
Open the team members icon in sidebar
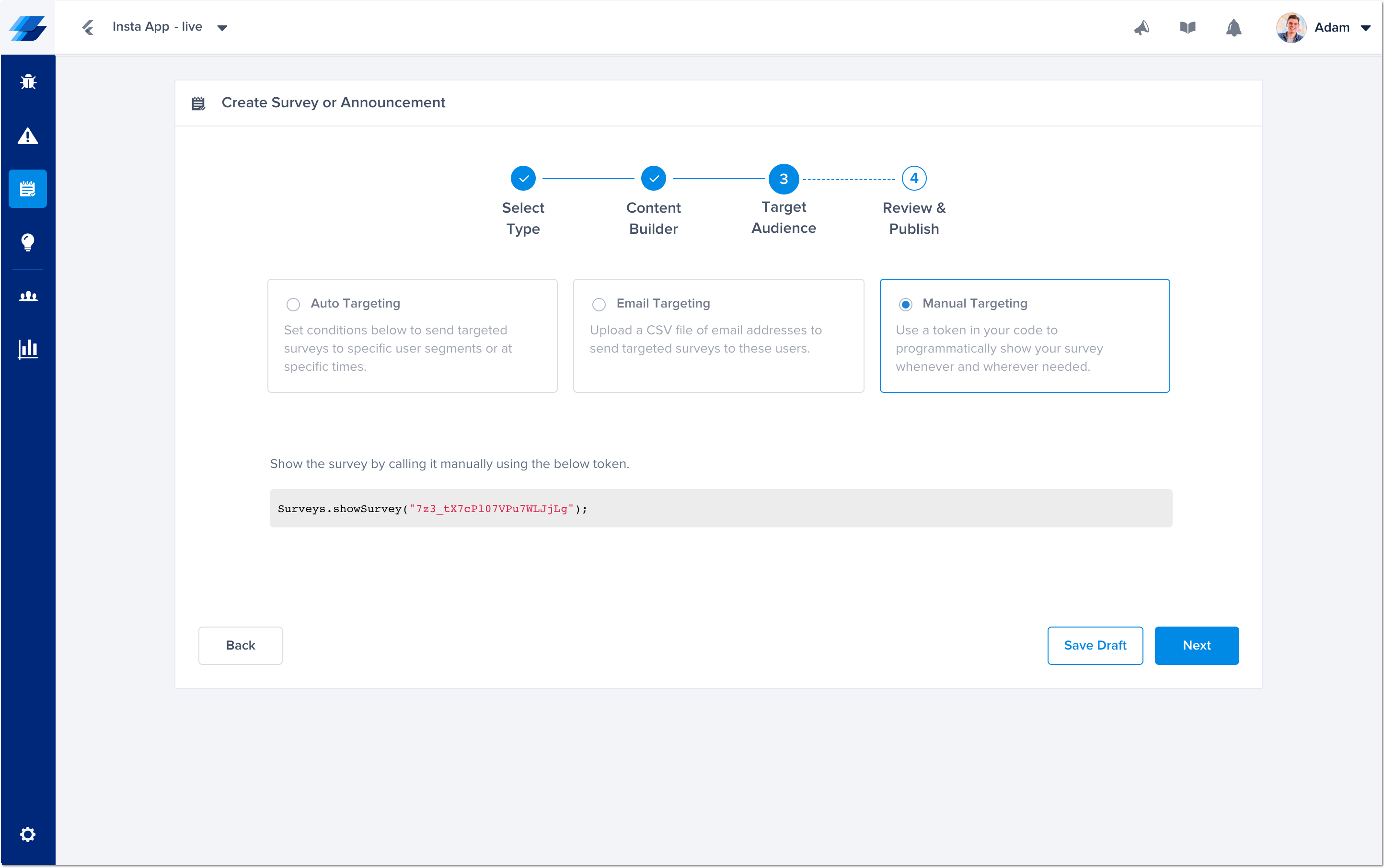pos(28,296)
